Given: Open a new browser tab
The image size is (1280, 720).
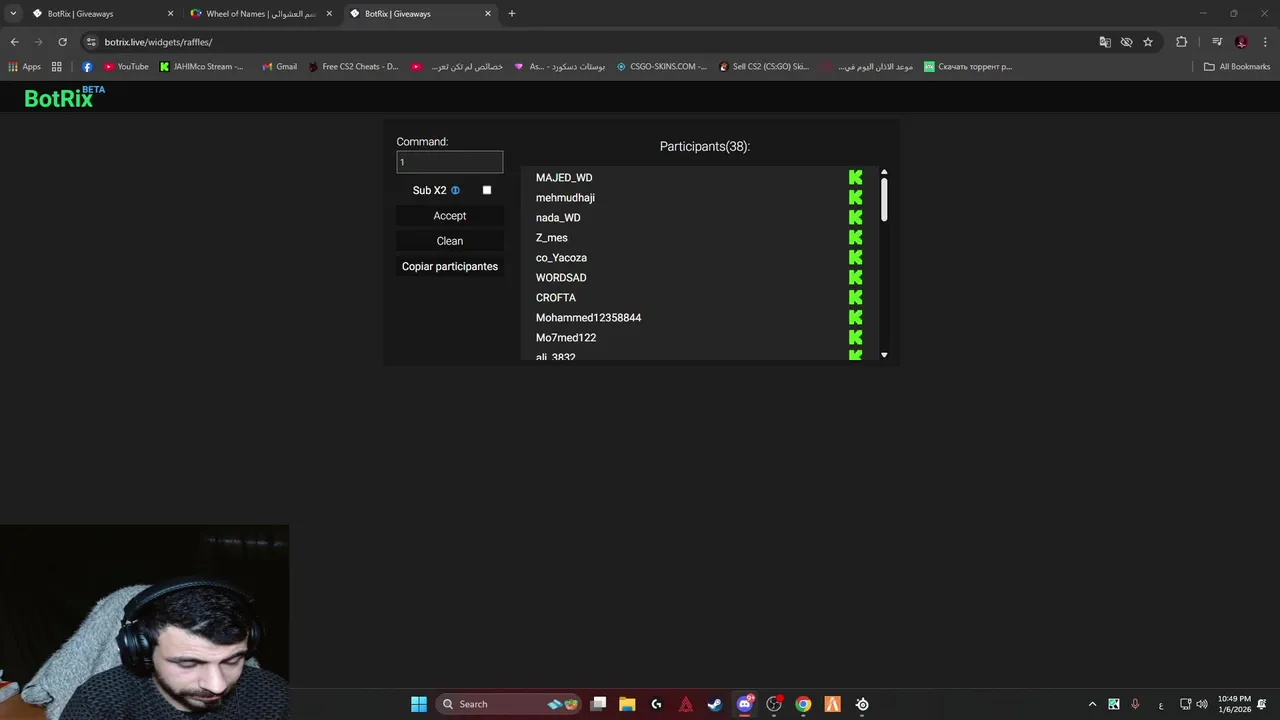Looking at the screenshot, I should point(512,14).
